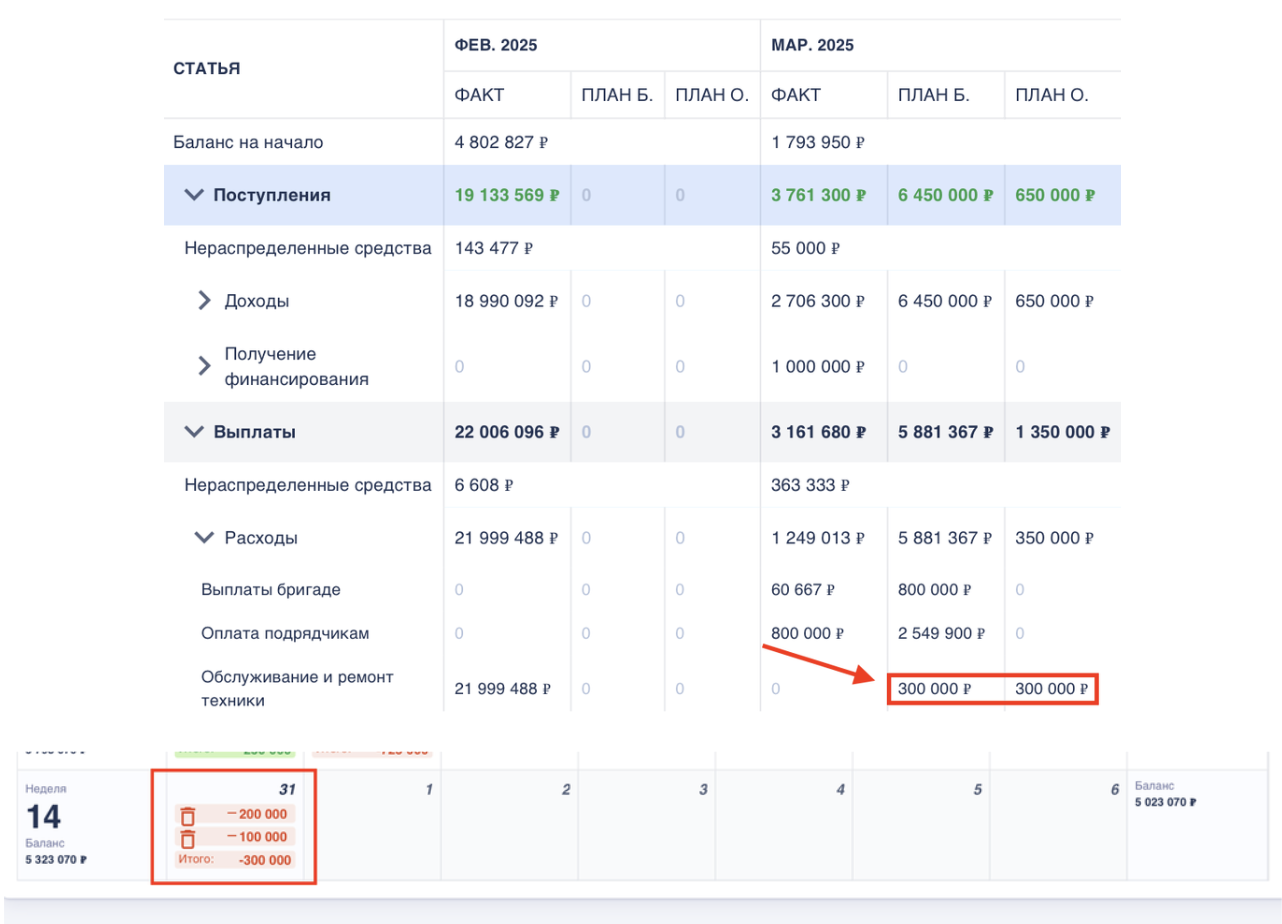Click the Оплата подрядчикам row label
The height and width of the screenshot is (924, 1282).
pyautogui.click(x=285, y=634)
